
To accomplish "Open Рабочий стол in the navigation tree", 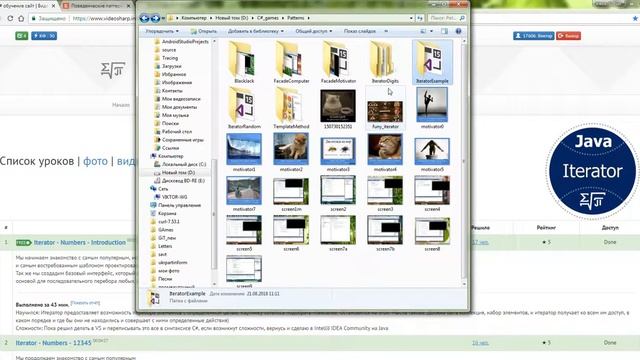I will click(173, 131).
